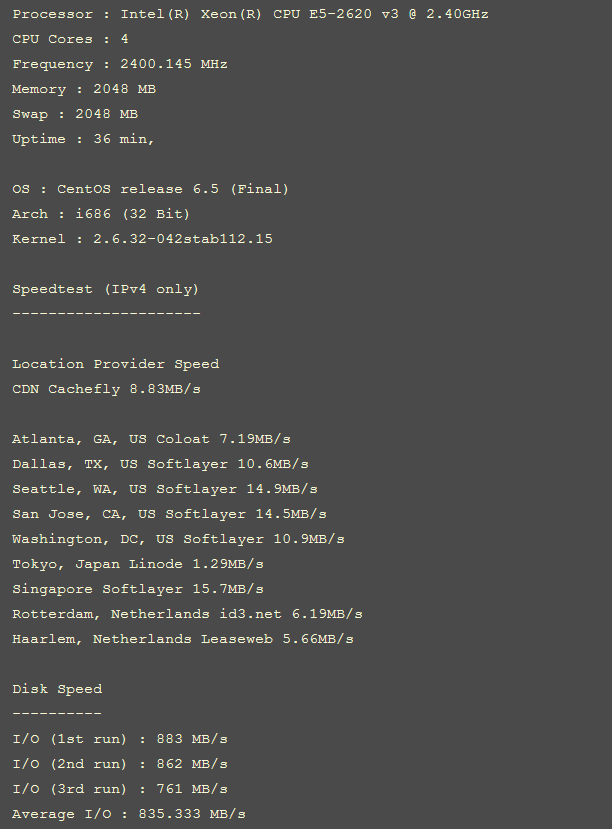This screenshot has height=829, width=612.
Task: Click the CPU Cores line
Action: point(70,39)
